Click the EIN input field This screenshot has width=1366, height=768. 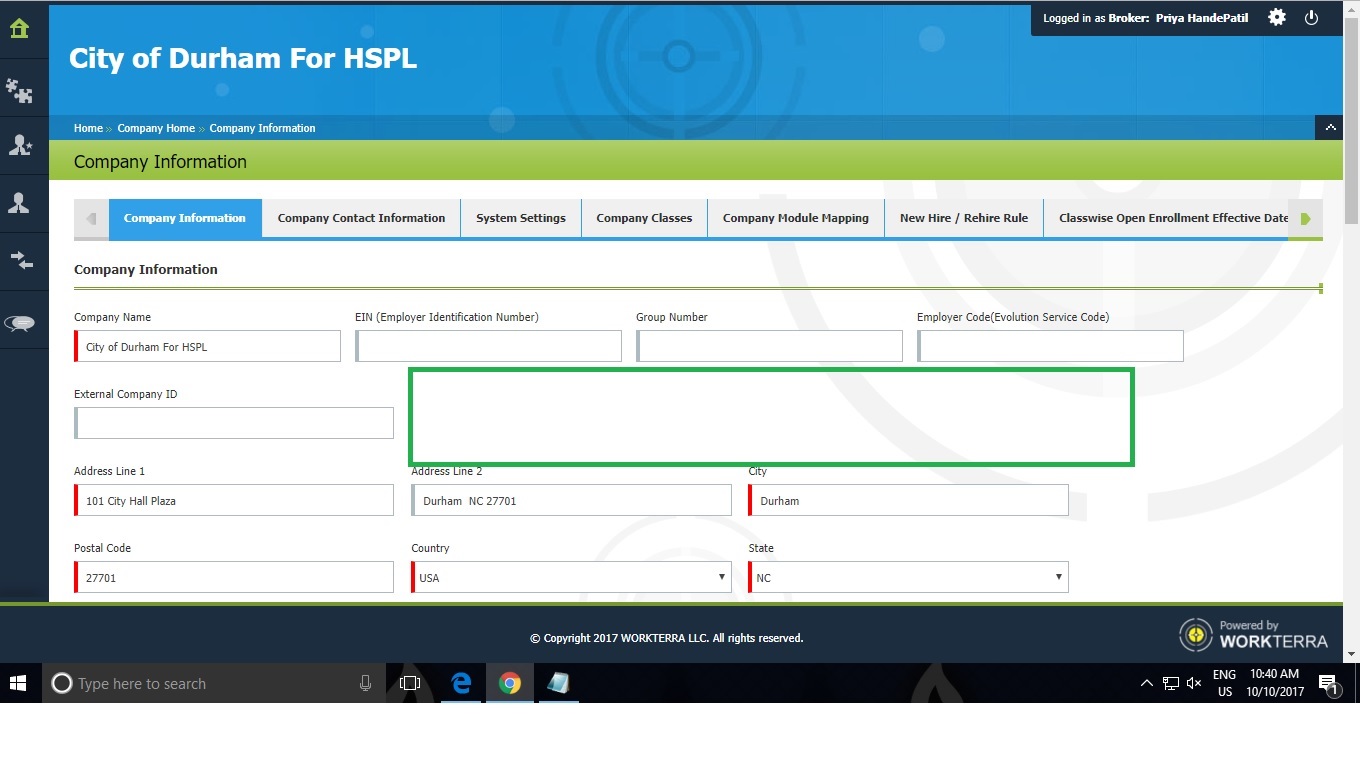489,347
